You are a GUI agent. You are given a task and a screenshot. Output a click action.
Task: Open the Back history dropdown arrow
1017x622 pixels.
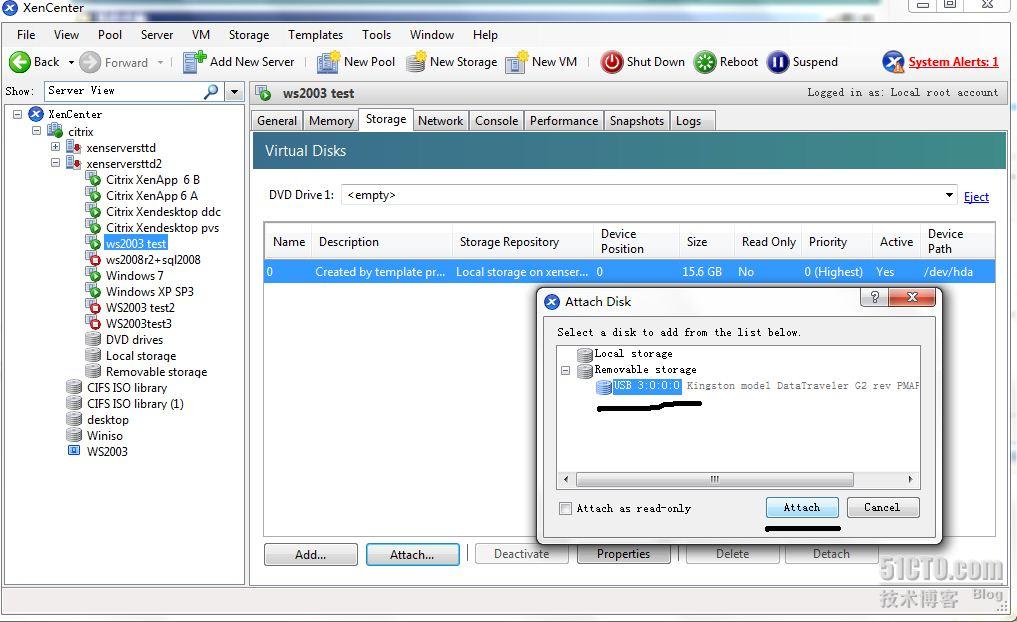(x=71, y=63)
